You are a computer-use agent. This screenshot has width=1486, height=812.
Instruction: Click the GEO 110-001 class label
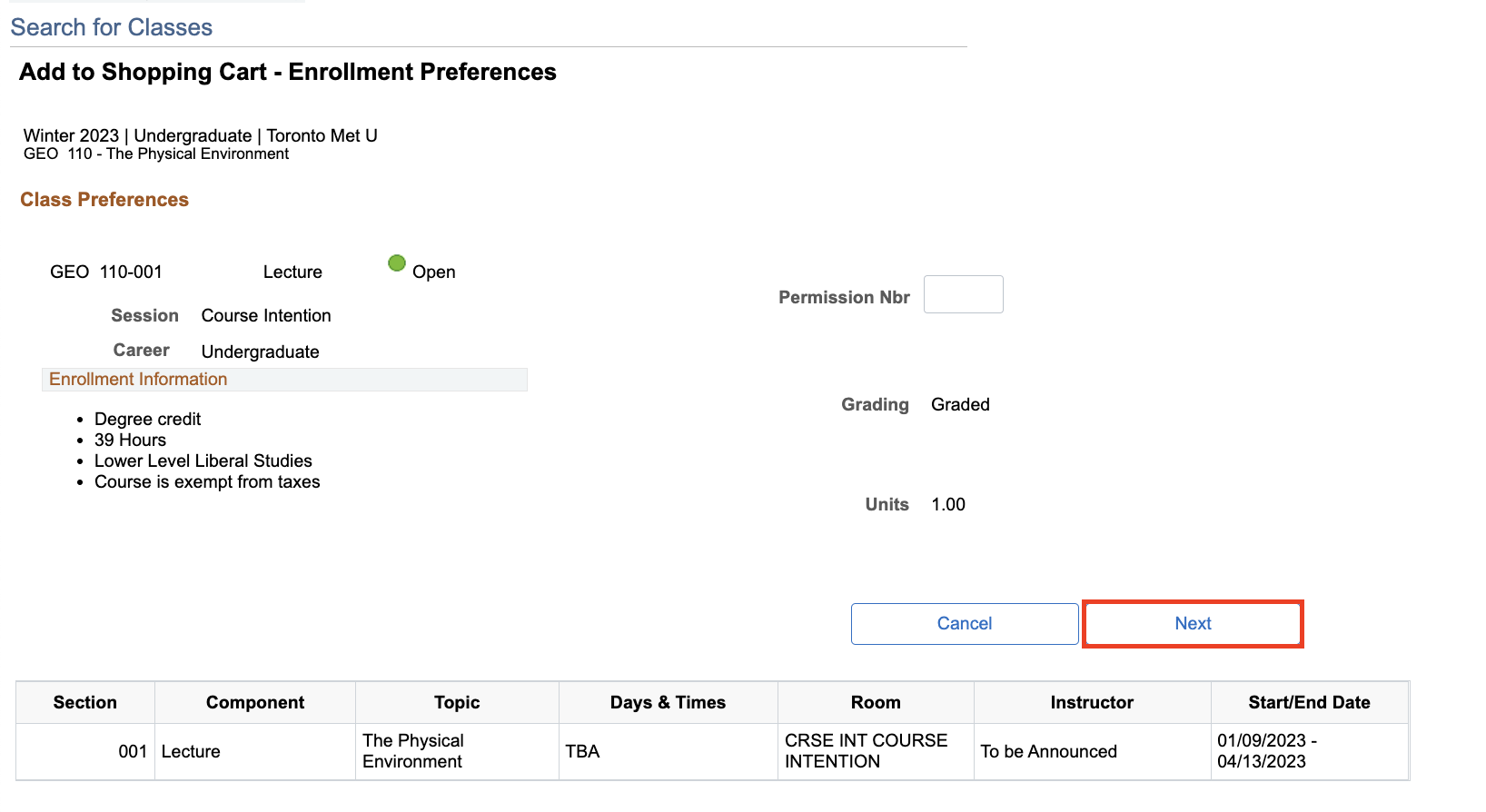(x=106, y=272)
